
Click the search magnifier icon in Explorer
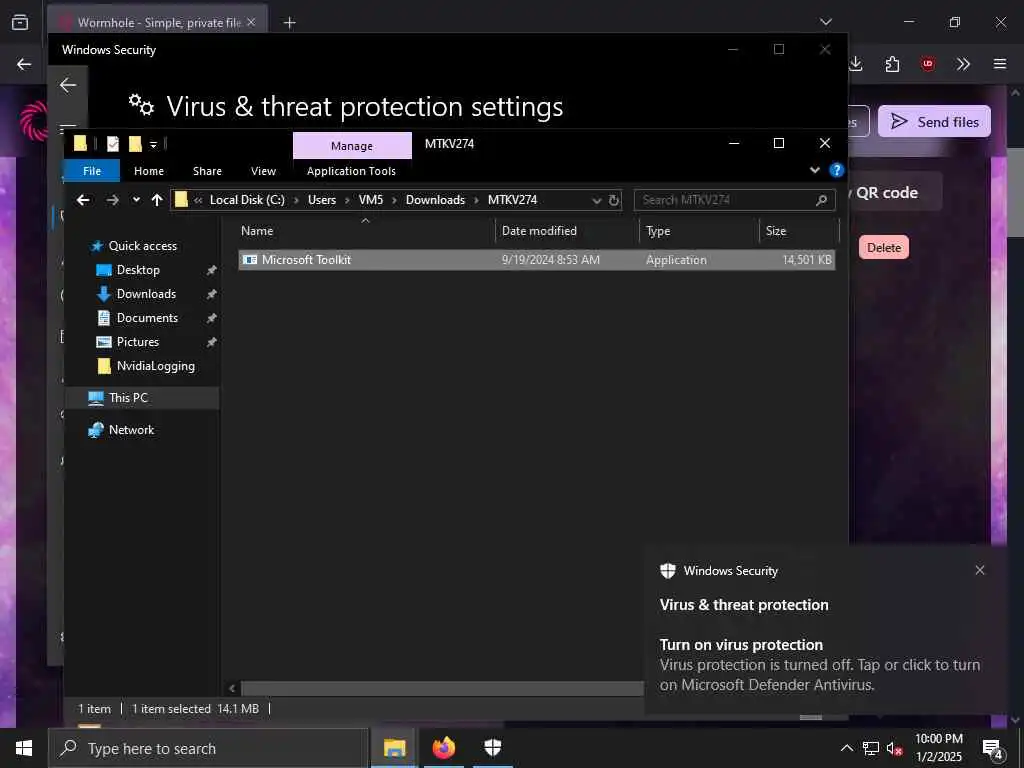pyautogui.click(x=822, y=200)
